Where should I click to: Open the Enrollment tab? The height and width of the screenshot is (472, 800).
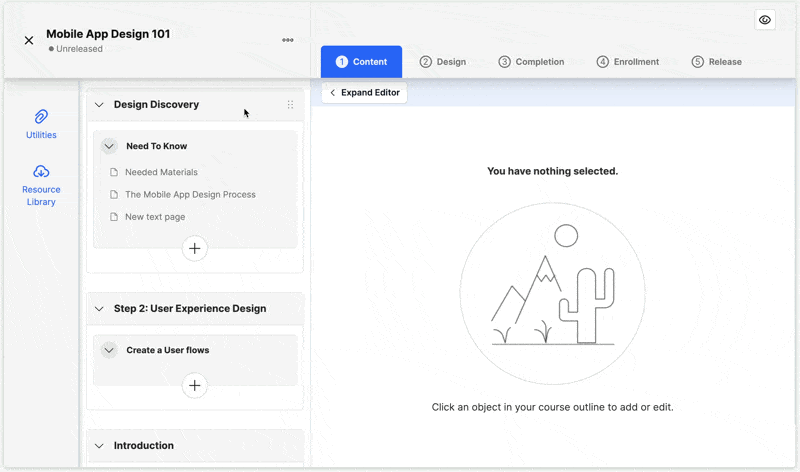[628, 62]
